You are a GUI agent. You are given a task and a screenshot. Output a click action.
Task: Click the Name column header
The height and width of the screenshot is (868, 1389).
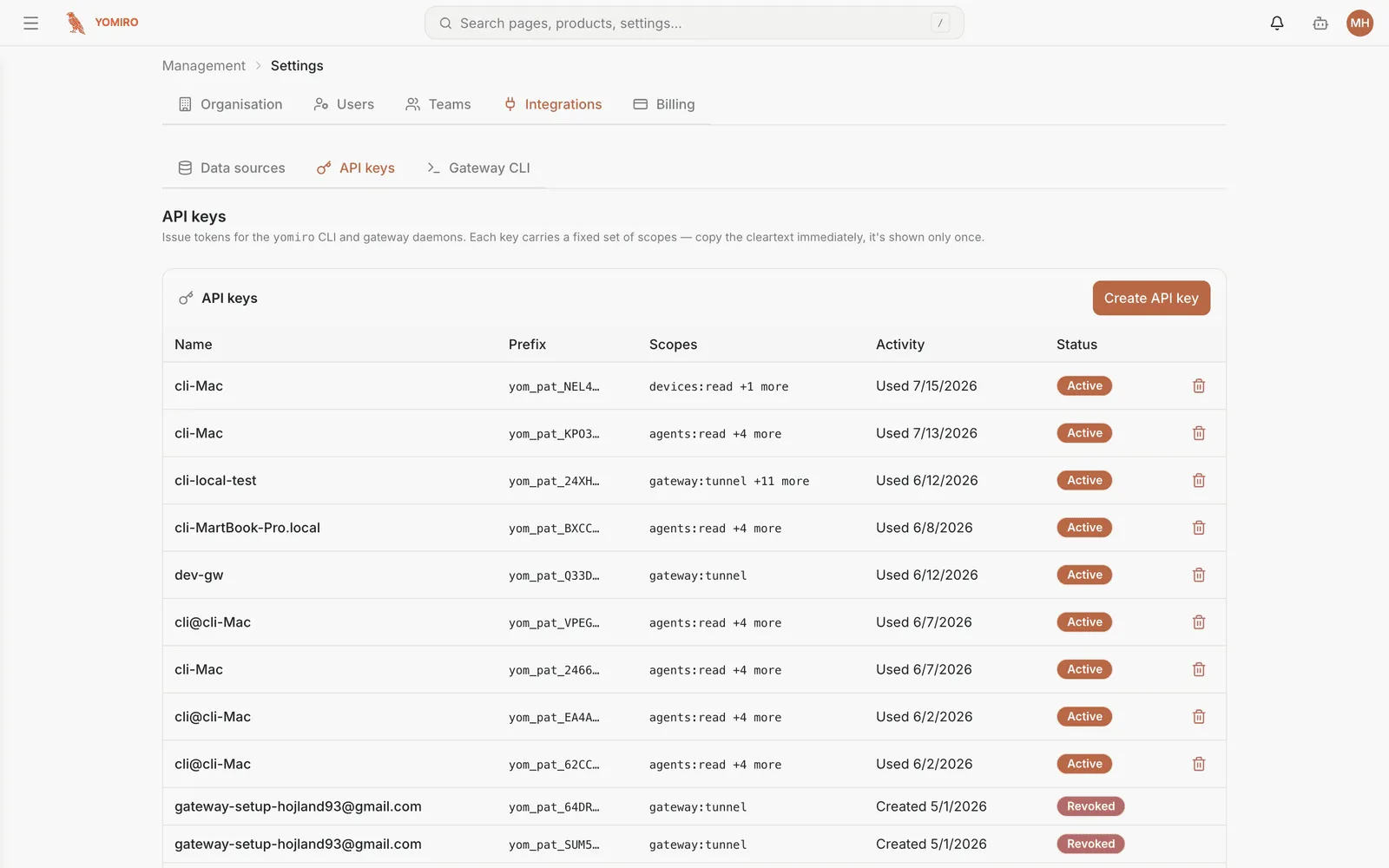pyautogui.click(x=194, y=345)
